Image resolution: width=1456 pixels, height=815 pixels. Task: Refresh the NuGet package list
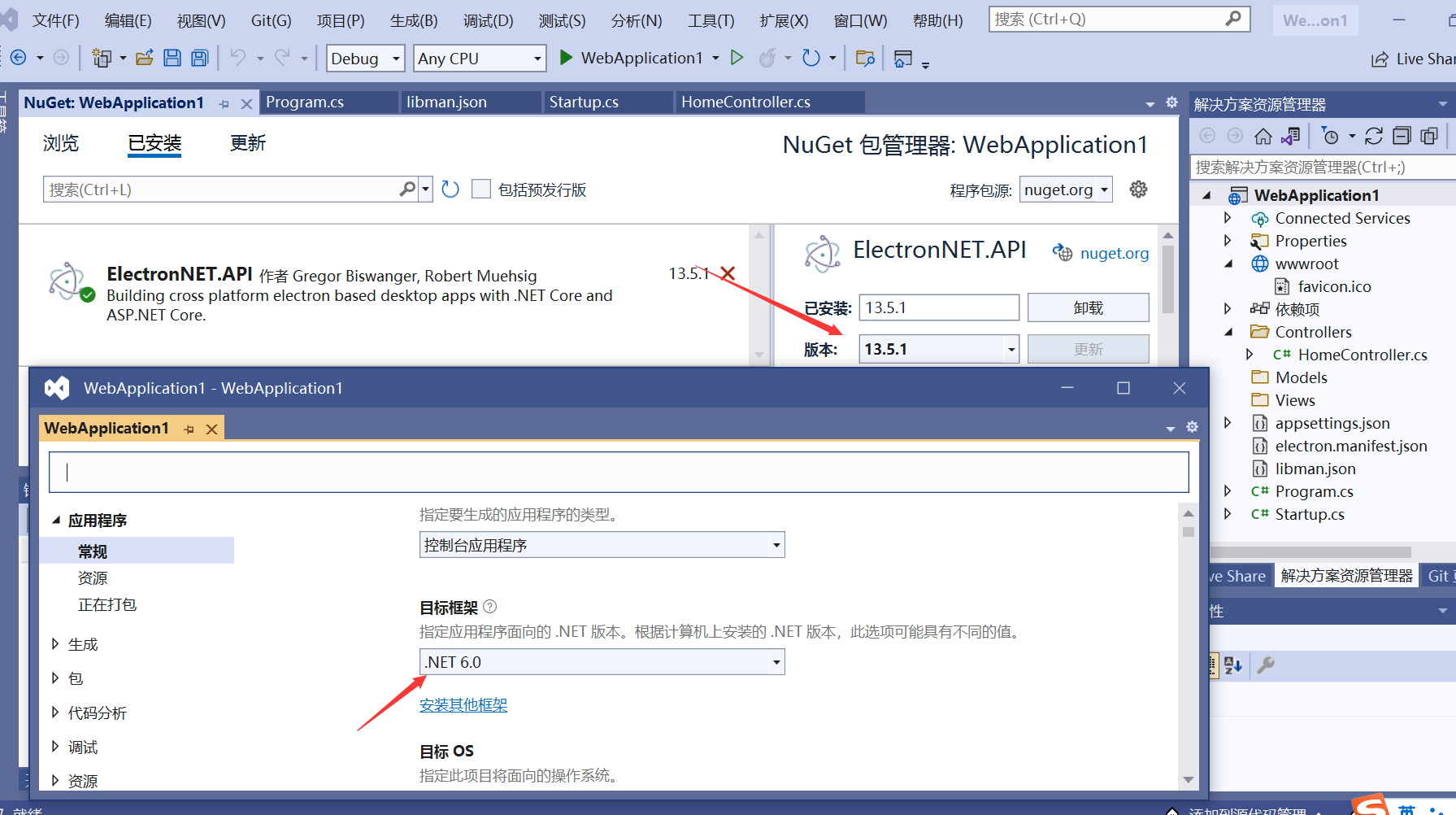[x=450, y=189]
